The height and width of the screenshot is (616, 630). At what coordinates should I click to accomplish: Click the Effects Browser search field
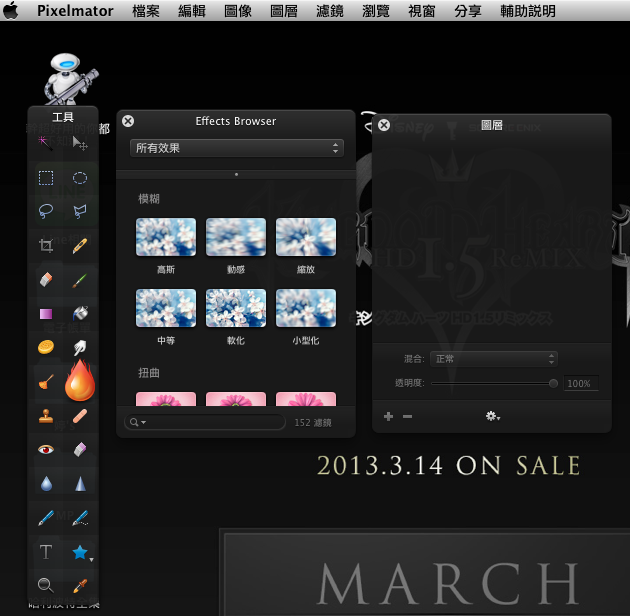(x=205, y=422)
